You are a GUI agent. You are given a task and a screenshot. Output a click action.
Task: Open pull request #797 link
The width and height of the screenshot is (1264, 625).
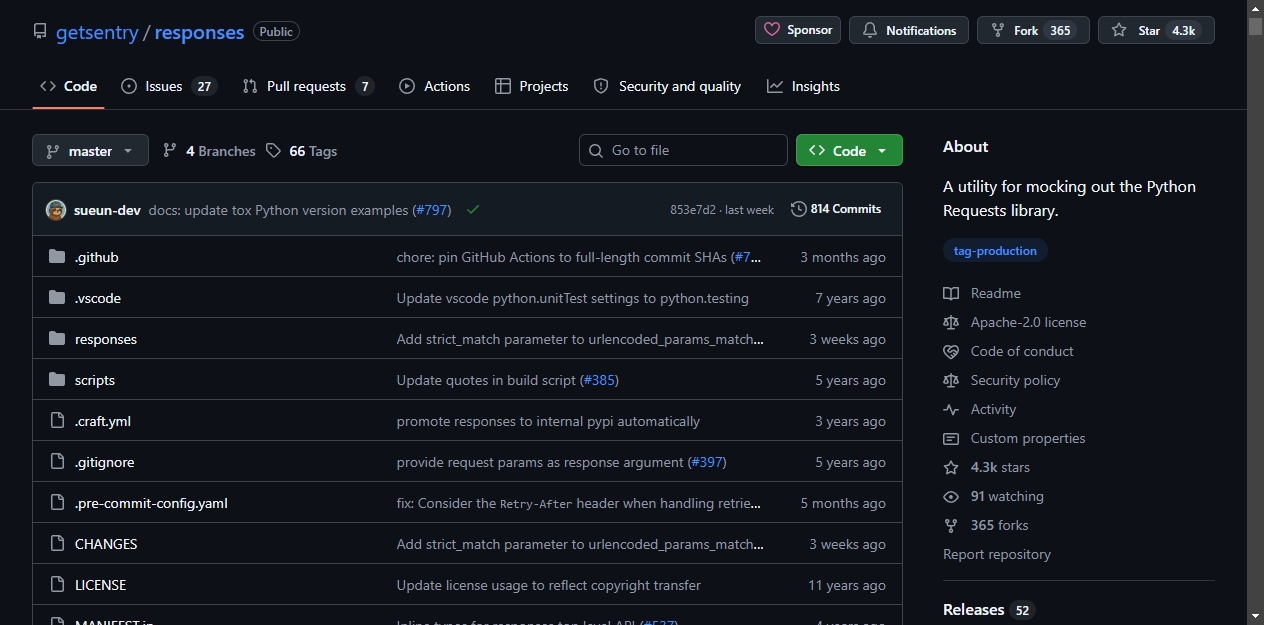pyautogui.click(x=432, y=210)
